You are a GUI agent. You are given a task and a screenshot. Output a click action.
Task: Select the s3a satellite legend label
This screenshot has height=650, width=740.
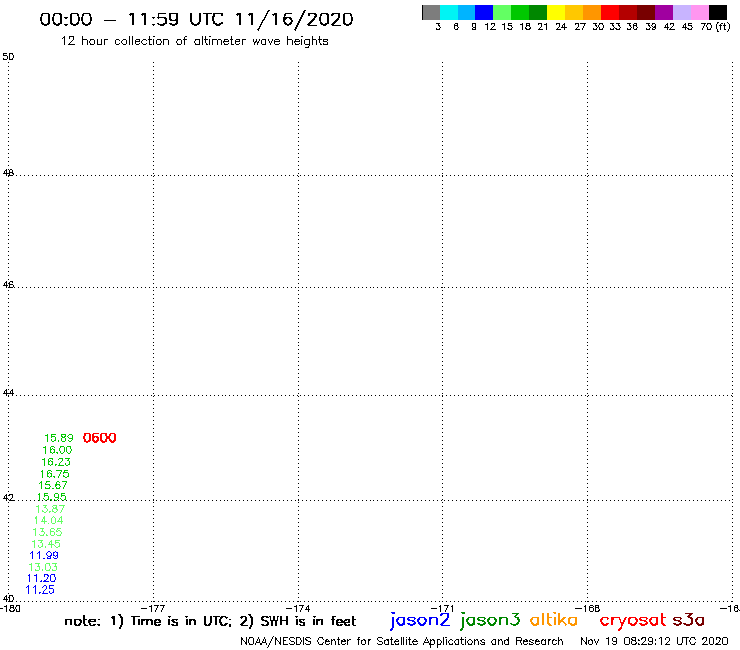(x=689, y=620)
